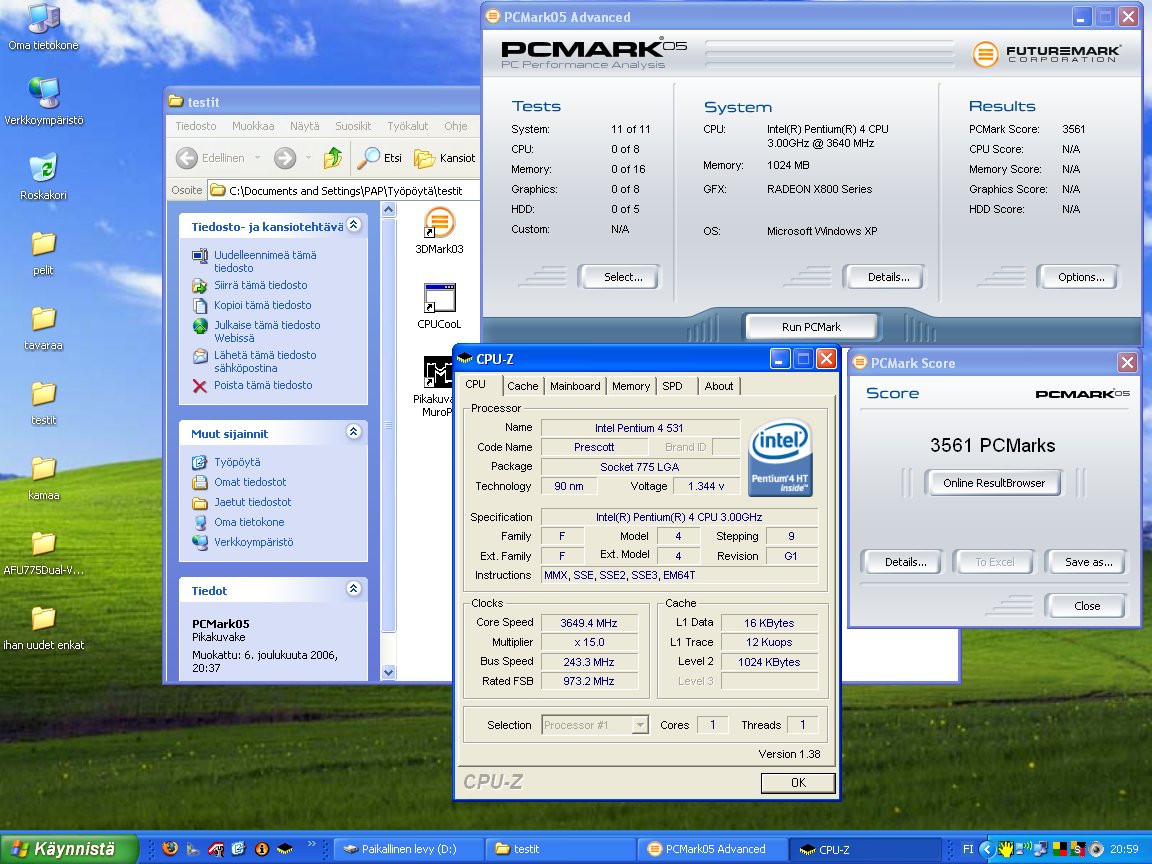Select the ihan uudet enkat folder

(43, 626)
